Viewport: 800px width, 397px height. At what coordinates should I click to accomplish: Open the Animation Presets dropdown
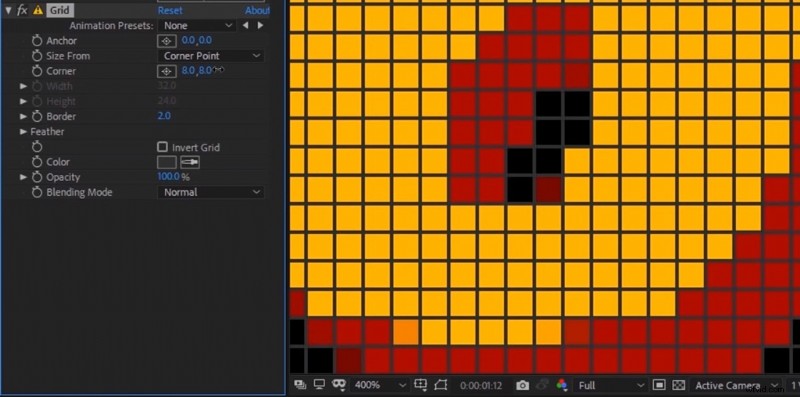tap(197, 26)
